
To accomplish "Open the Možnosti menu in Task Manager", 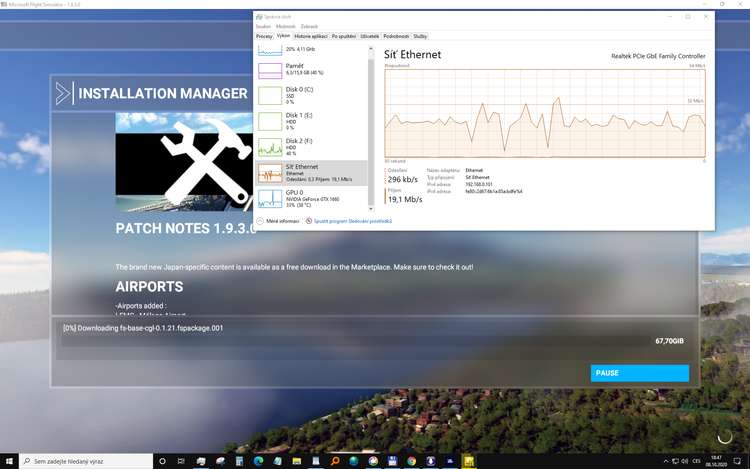I will click(x=286, y=27).
